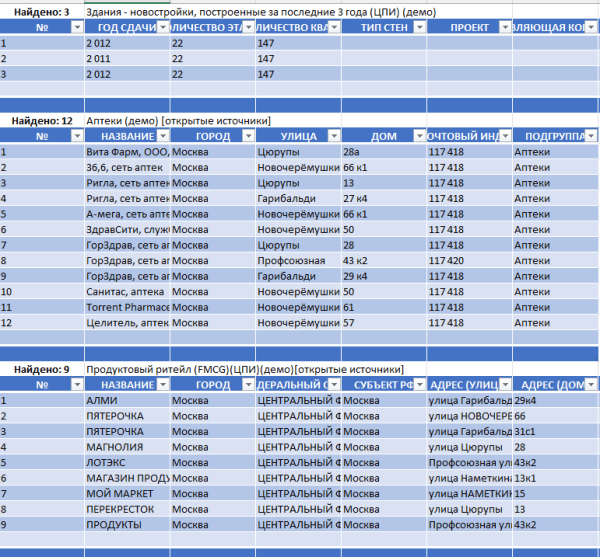This screenshot has height=557, width=600.
Task: Open the СУБЪЕКТ РФ filter dropdown
Action: point(417,385)
